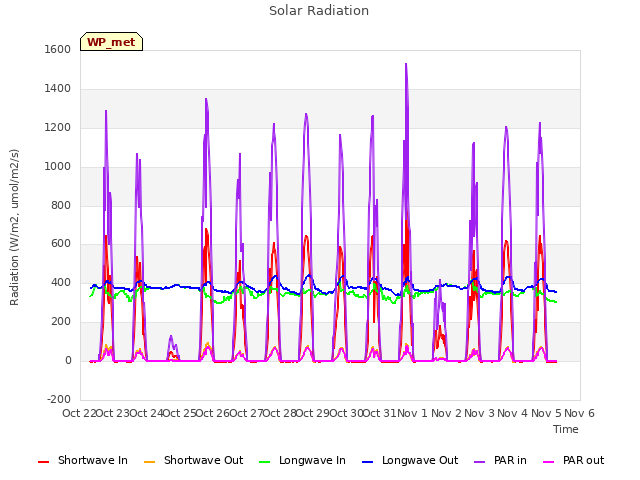
Task: Click the magenta PAR out swatch
Action: pos(549,462)
